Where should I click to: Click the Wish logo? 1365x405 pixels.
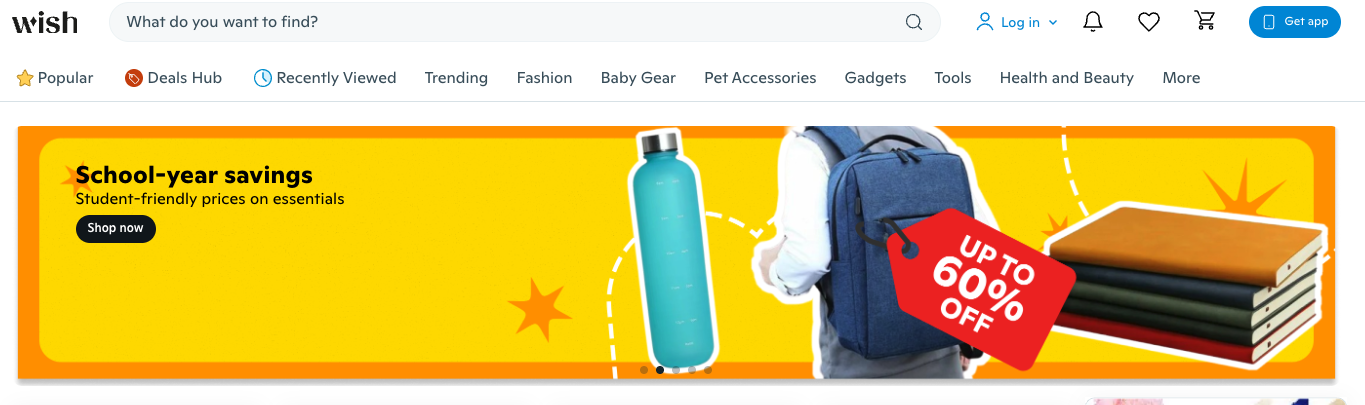[45, 22]
